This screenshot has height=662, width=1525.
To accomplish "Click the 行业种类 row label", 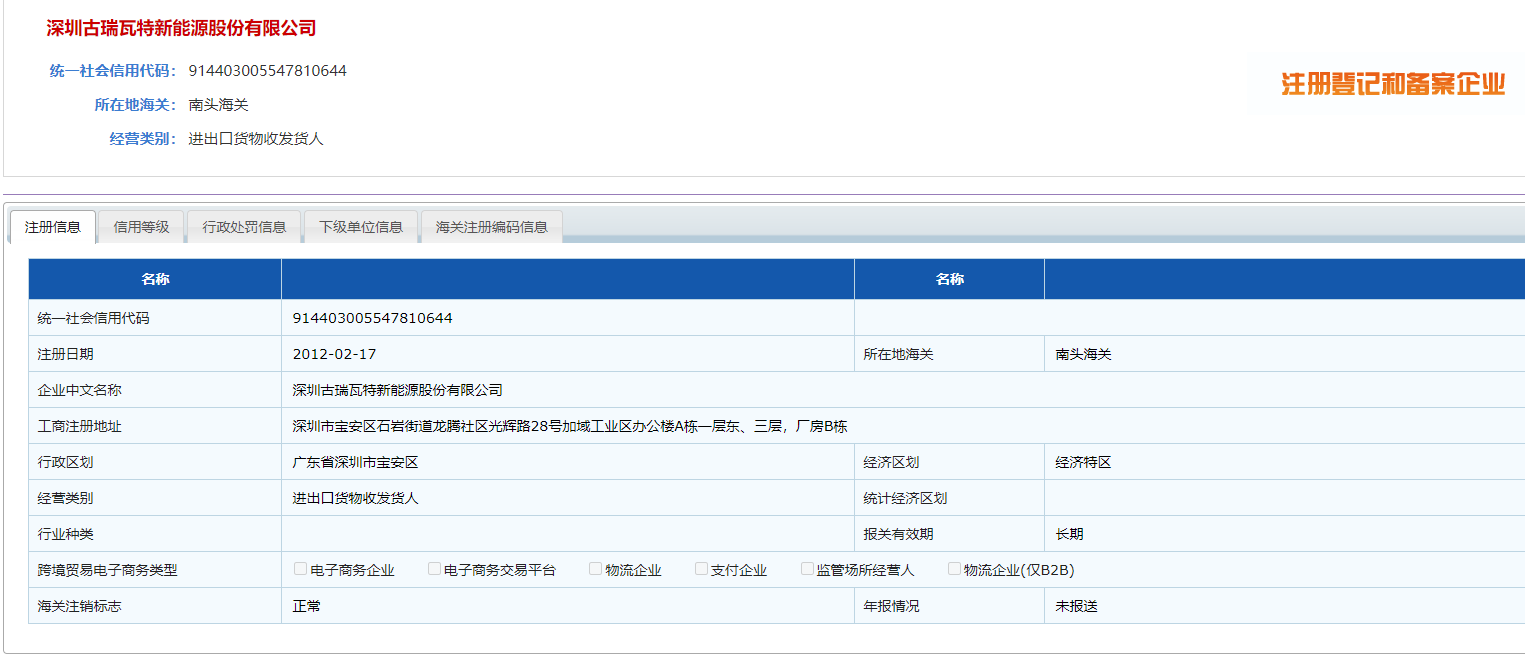I will click(65, 534).
